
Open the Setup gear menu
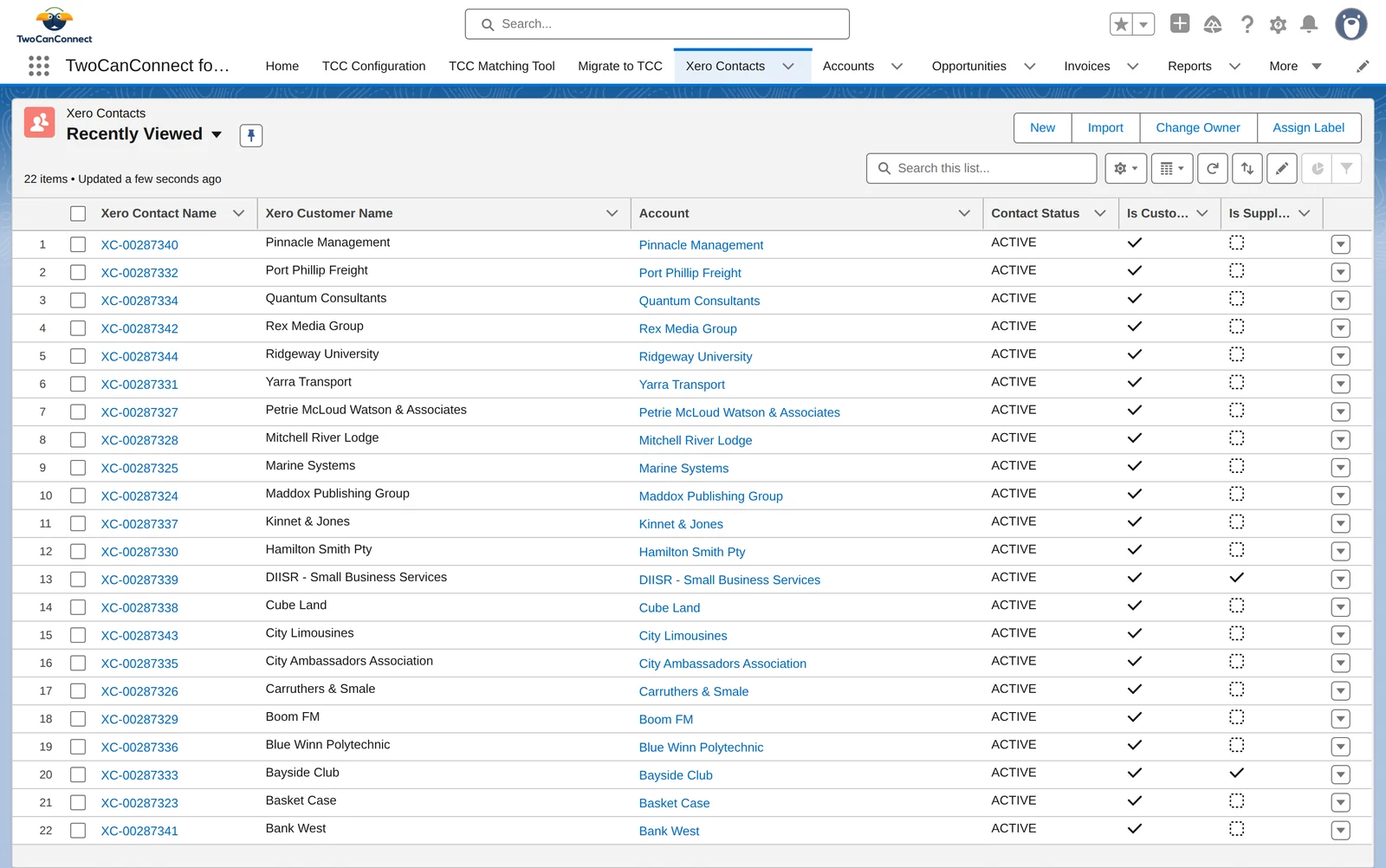tap(1278, 24)
